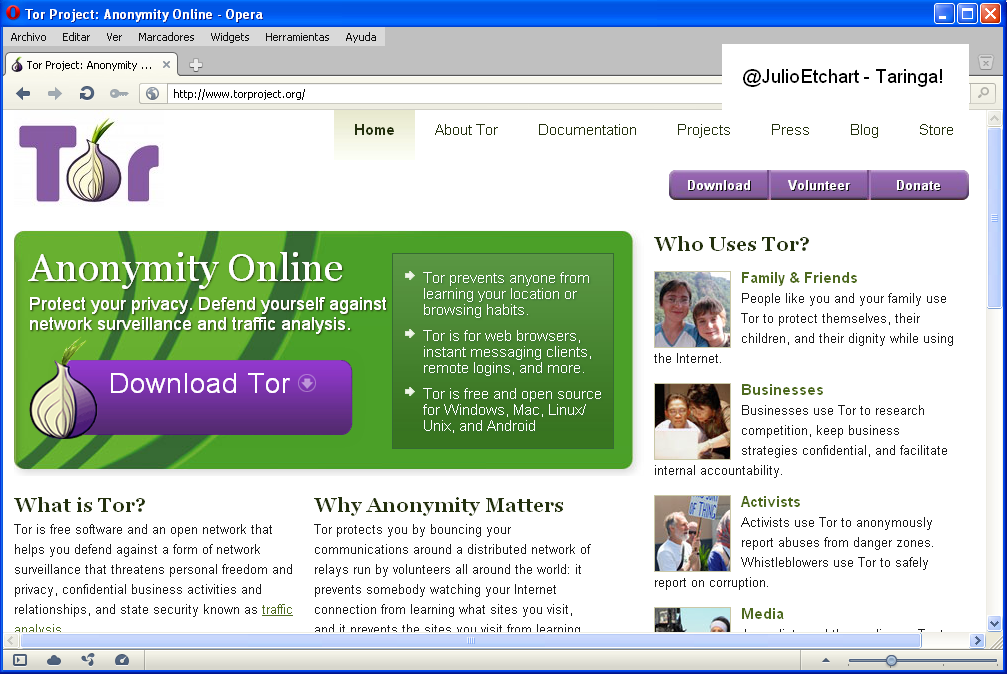Screen dimensions: 1007x674
Task: Click the search magnifier icon
Action: (x=983, y=93)
